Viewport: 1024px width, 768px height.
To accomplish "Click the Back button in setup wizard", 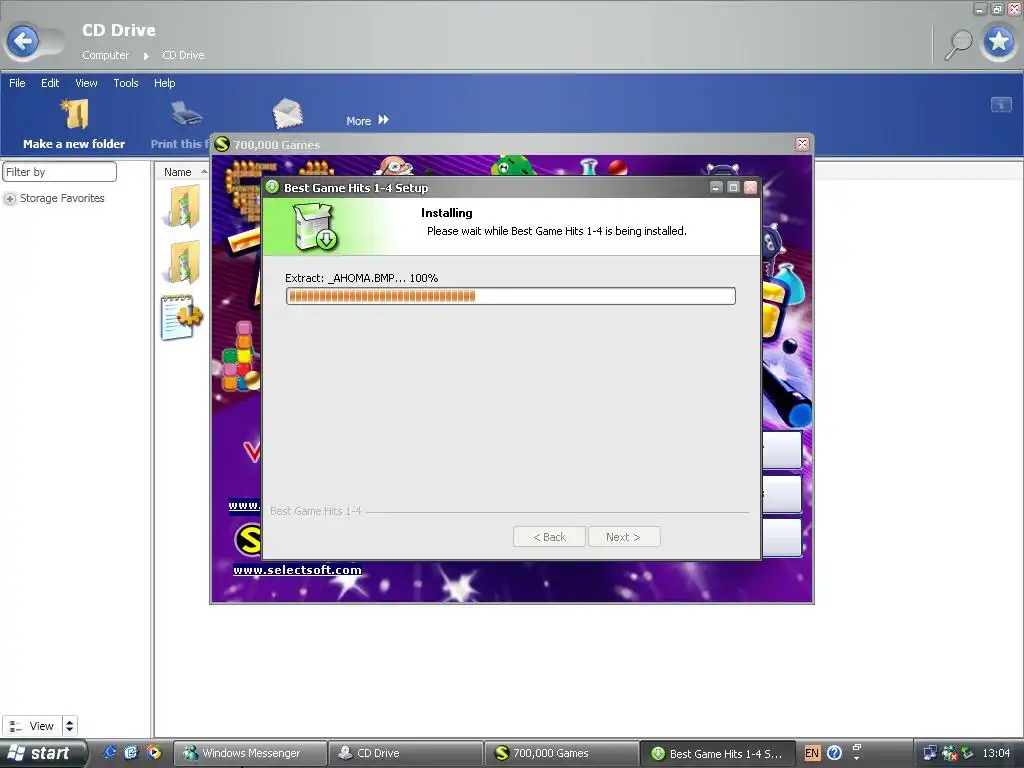I will pyautogui.click(x=549, y=537).
